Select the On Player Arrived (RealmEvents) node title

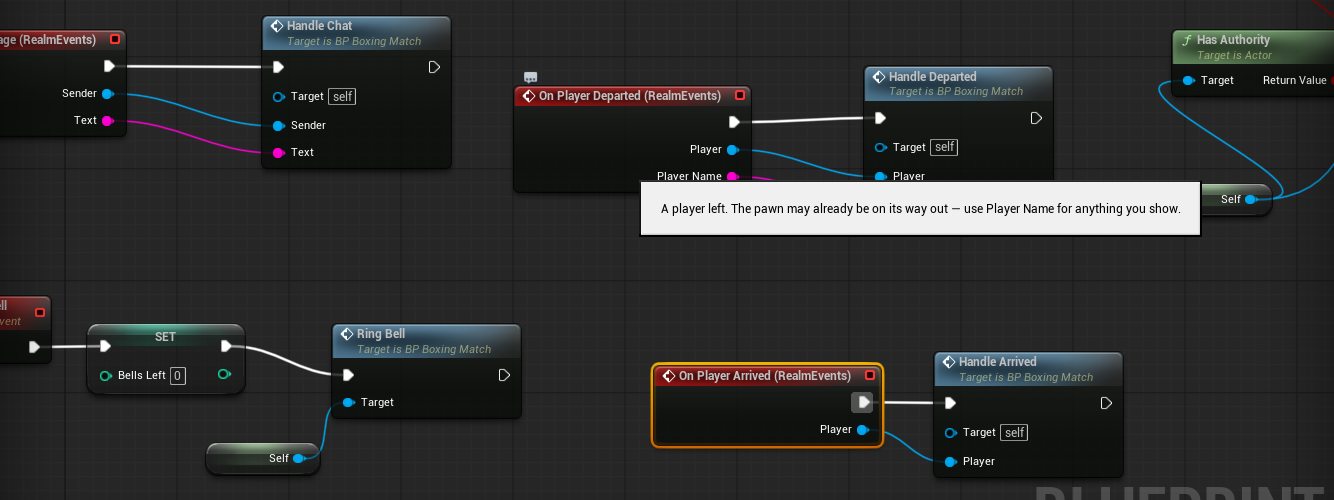(x=765, y=376)
